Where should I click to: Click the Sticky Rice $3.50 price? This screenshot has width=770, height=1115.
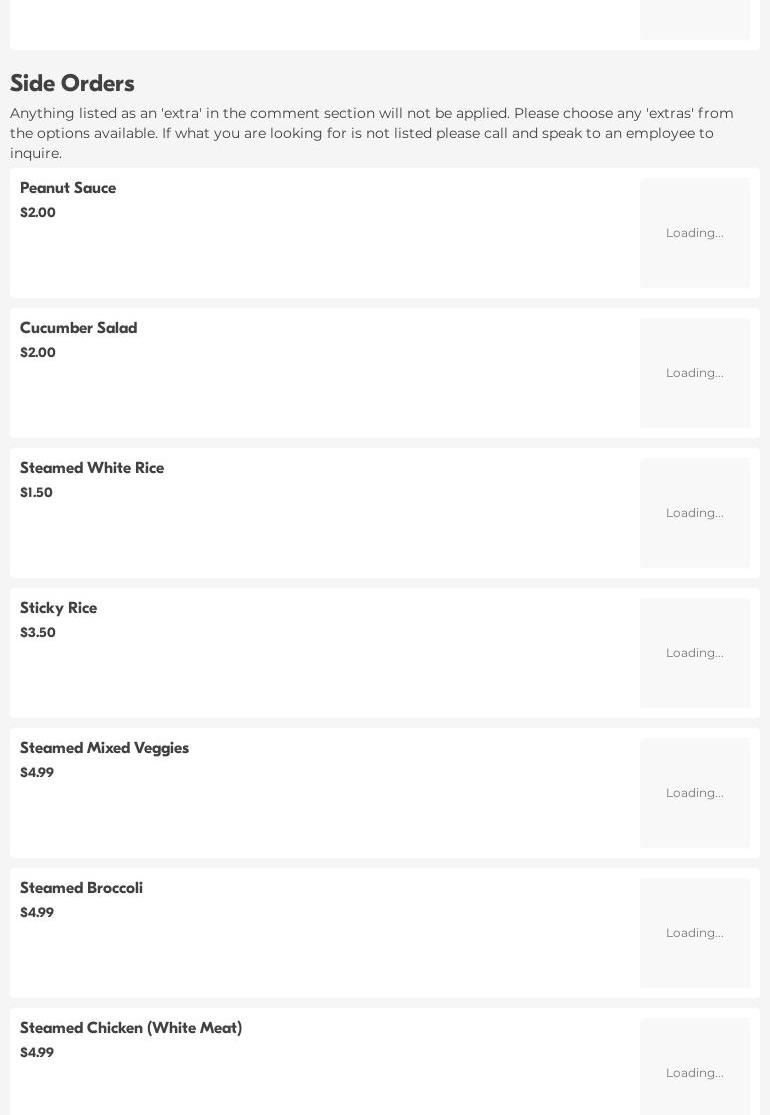coord(38,633)
